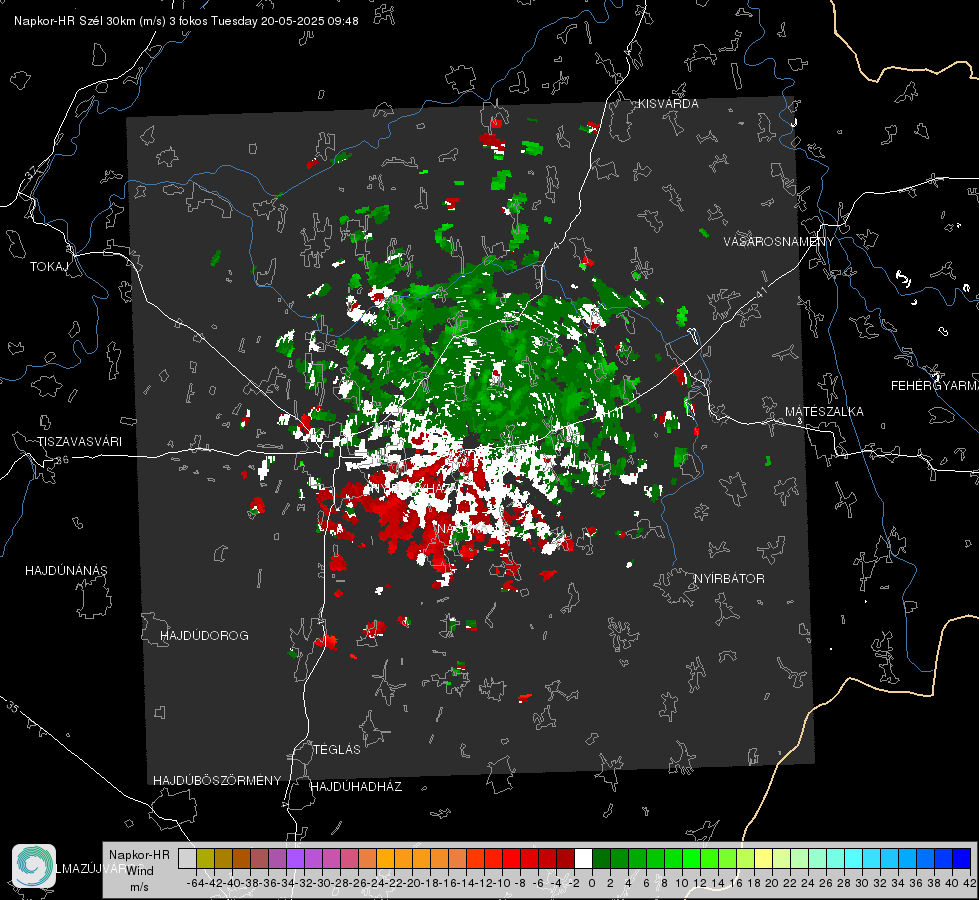Image resolution: width=979 pixels, height=900 pixels.
Task: Select the HAJDÚDOROG city label
Action: pyautogui.click(x=204, y=635)
